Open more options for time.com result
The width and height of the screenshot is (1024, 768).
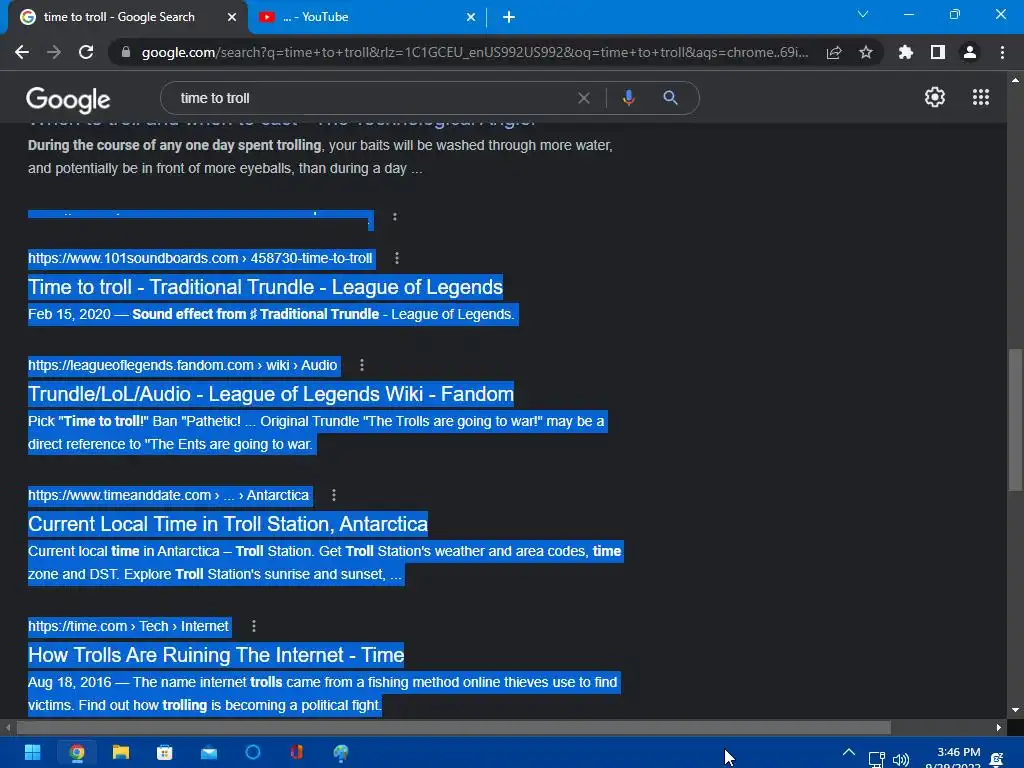coord(254,626)
